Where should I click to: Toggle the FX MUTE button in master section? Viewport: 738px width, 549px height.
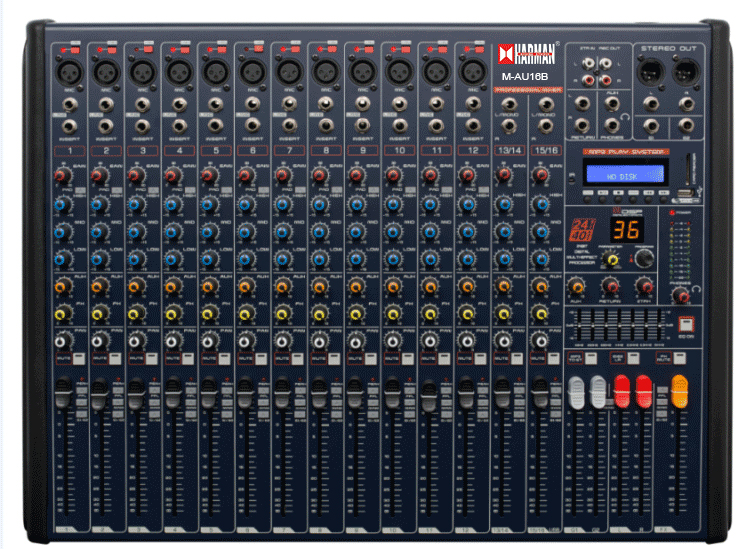tap(679, 359)
